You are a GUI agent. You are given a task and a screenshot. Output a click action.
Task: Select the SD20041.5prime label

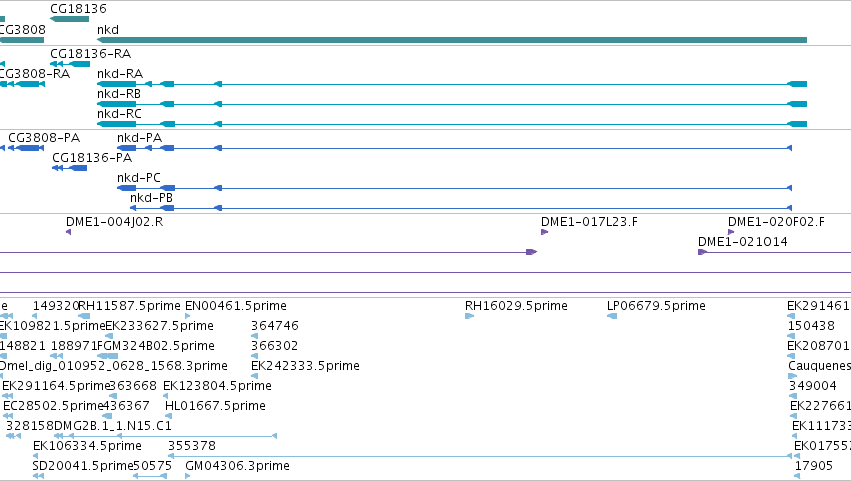point(82,466)
